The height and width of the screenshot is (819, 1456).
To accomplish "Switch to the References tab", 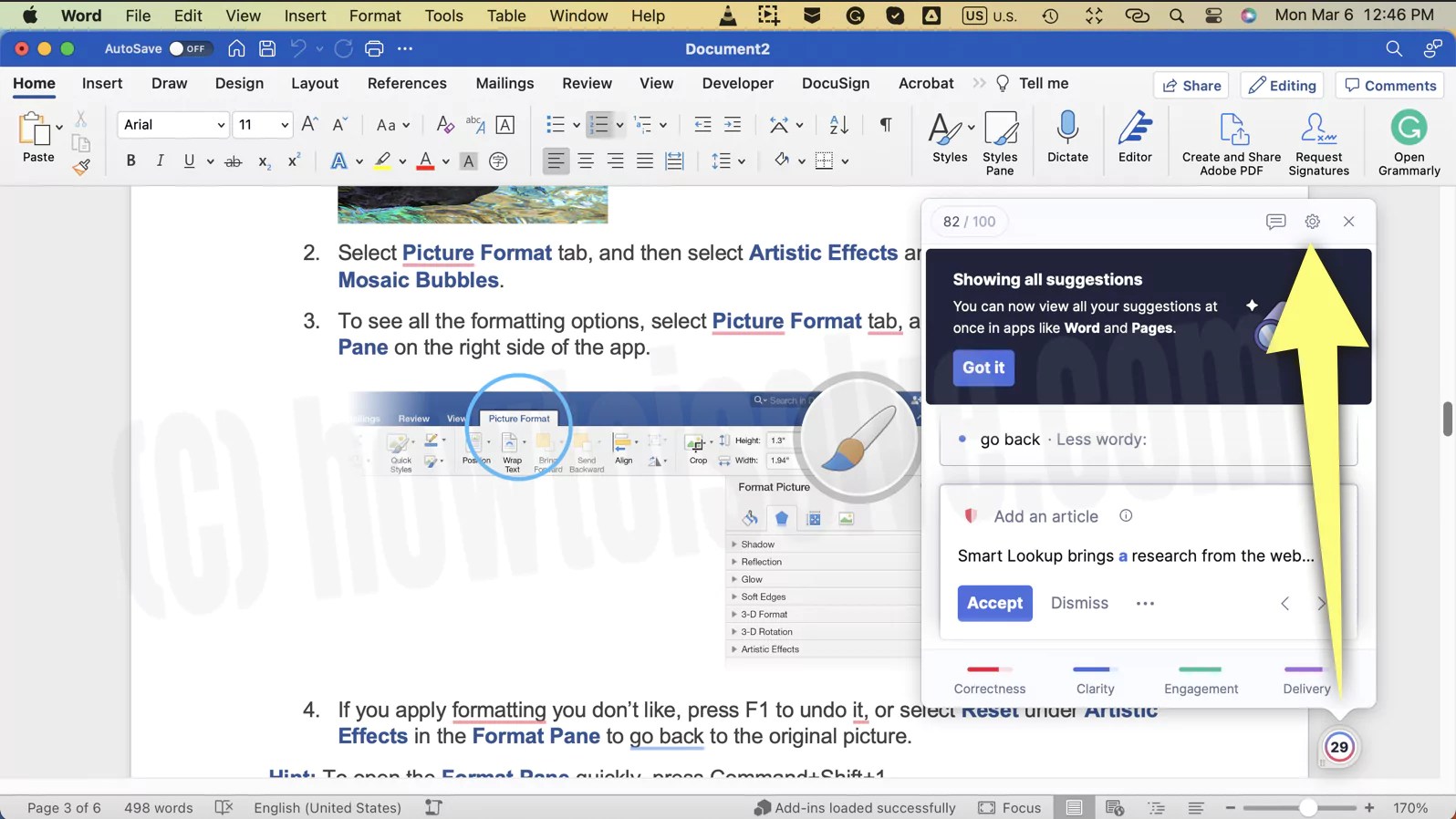I will [407, 83].
